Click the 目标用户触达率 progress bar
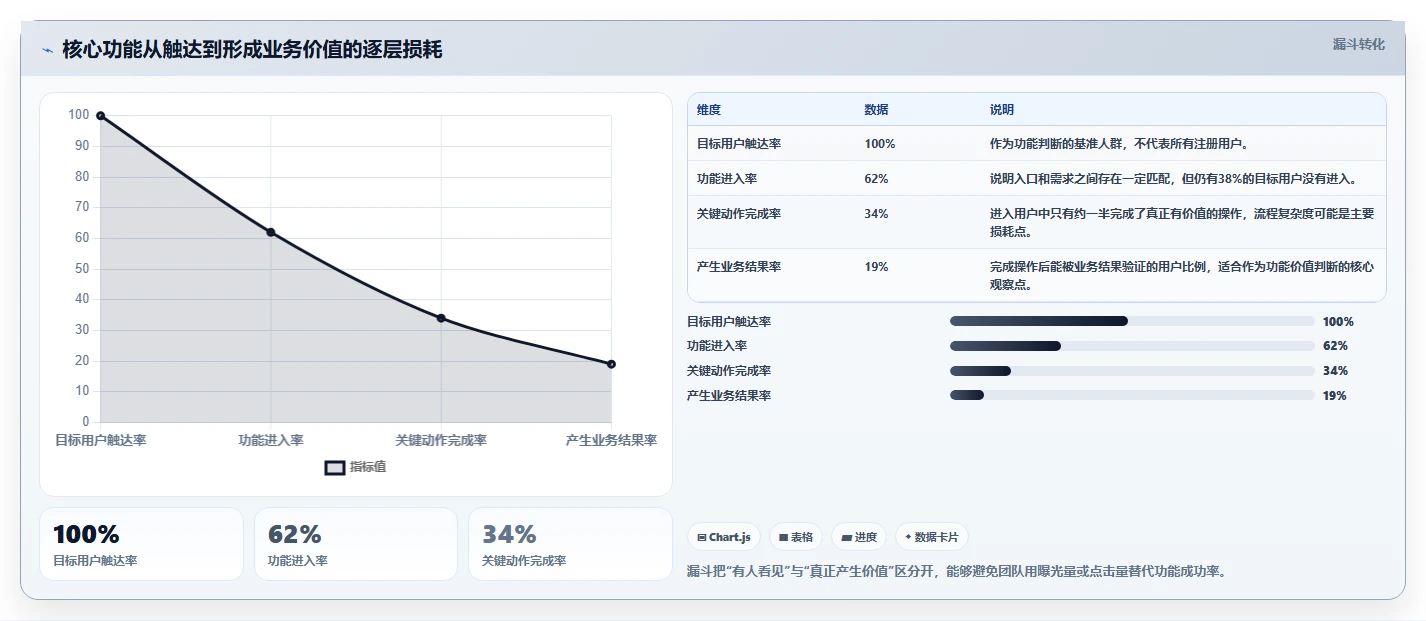 1132,321
